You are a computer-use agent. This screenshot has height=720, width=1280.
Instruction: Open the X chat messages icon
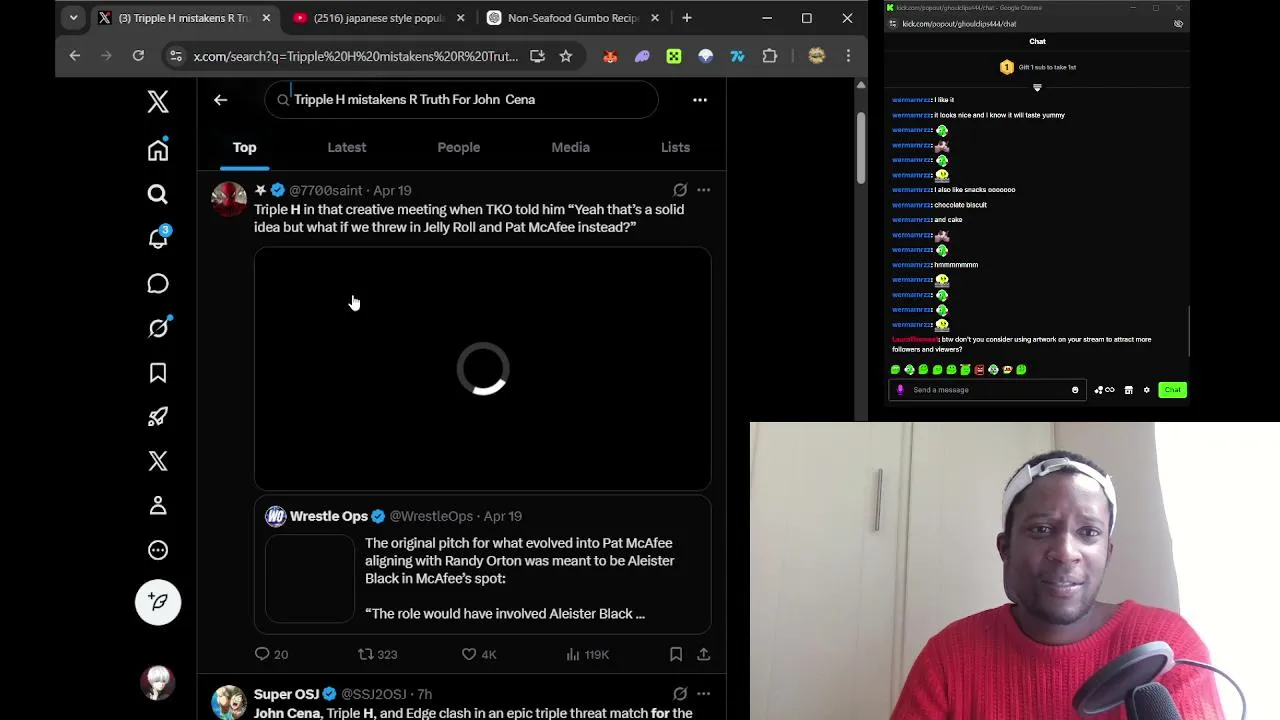158,283
